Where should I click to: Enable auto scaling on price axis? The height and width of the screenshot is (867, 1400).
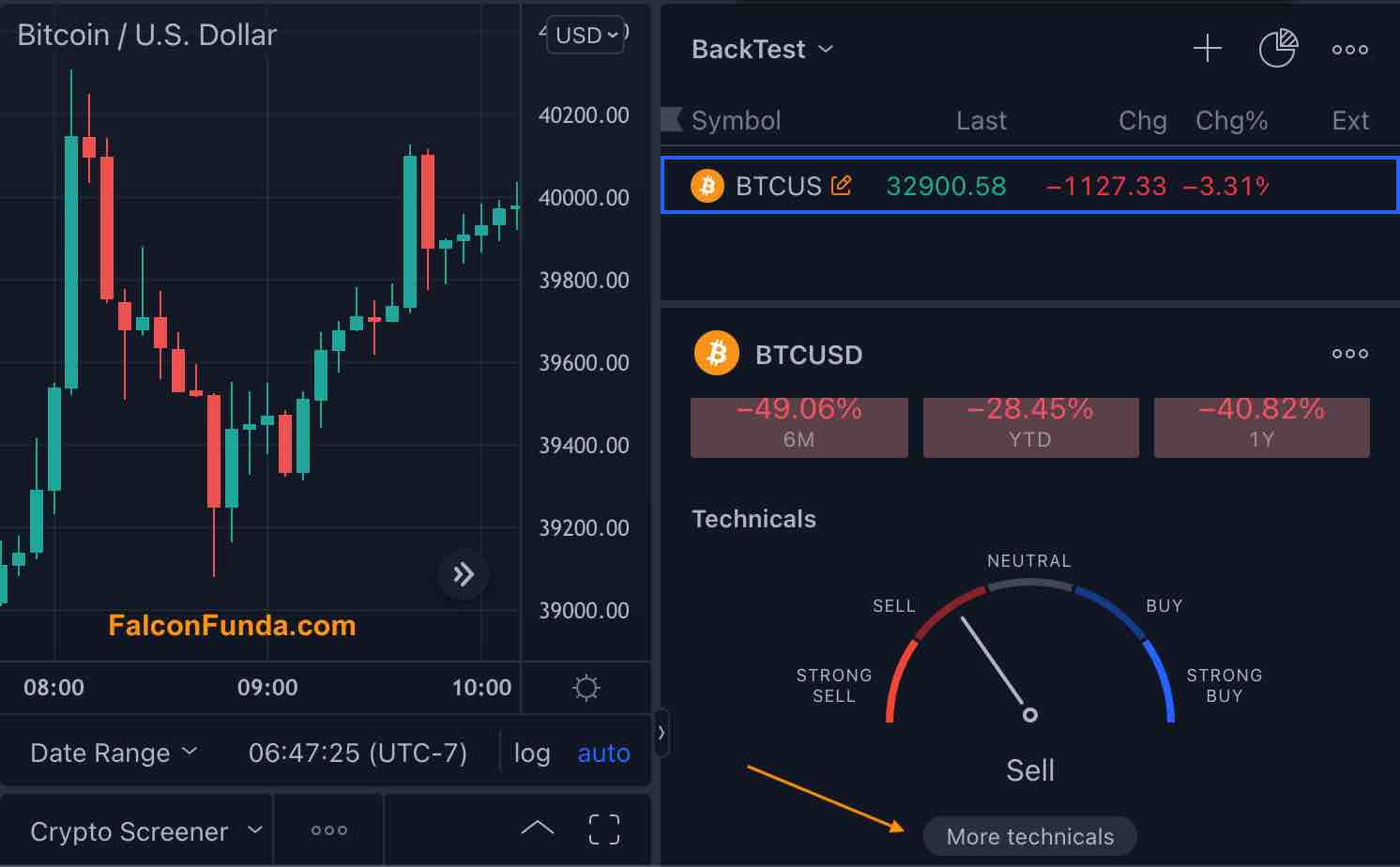[603, 753]
